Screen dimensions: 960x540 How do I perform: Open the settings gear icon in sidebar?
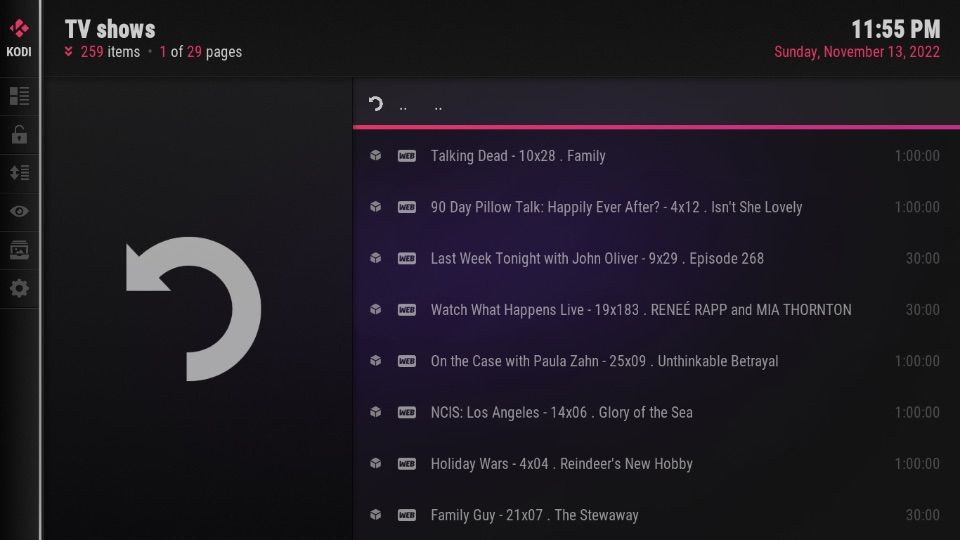click(x=19, y=288)
